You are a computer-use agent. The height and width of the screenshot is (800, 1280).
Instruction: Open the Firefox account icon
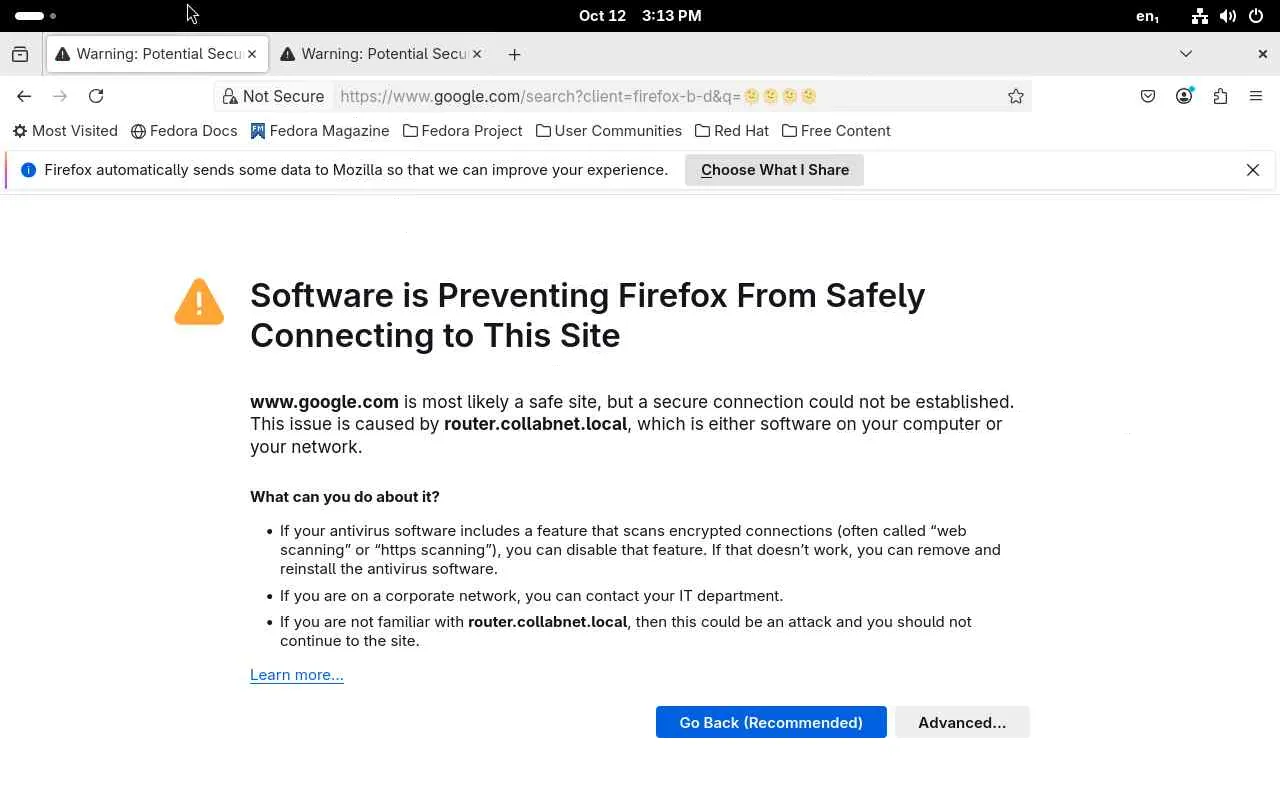1184,96
